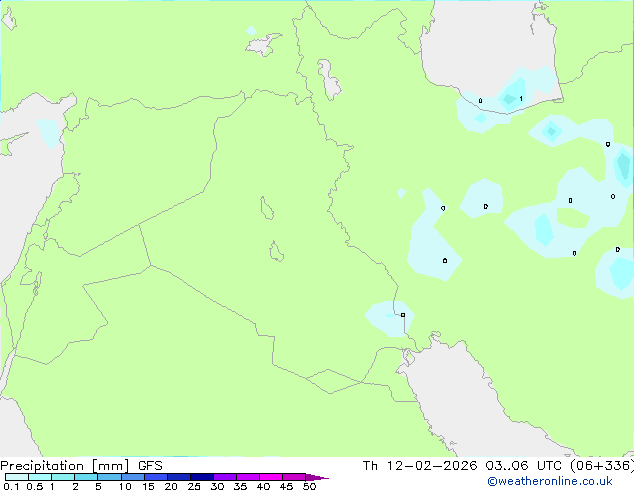Select the 35–40 mm legend swatch
Screen dimensions: 634x490
pos(247,477)
